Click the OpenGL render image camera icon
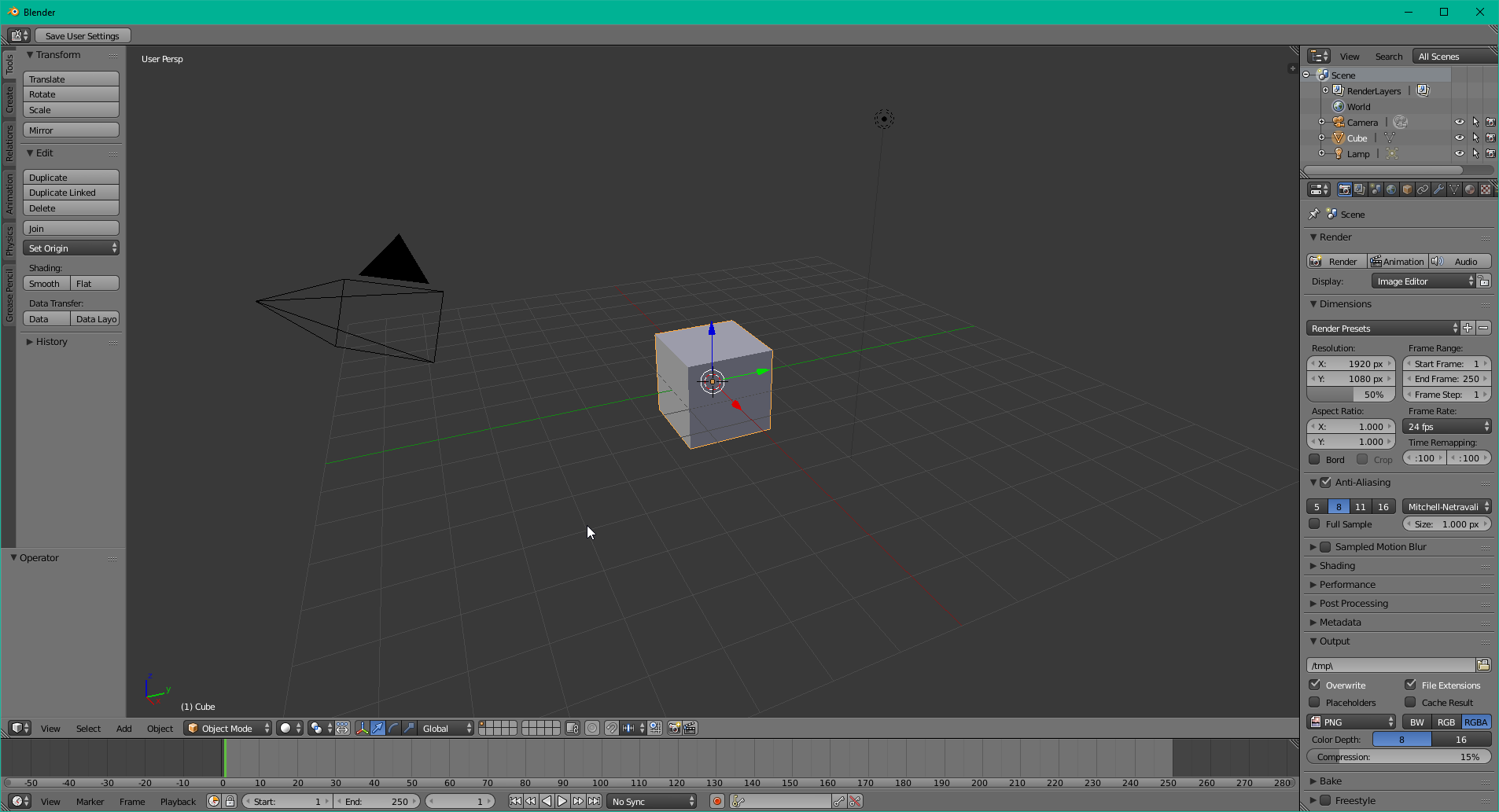 pos(674,728)
